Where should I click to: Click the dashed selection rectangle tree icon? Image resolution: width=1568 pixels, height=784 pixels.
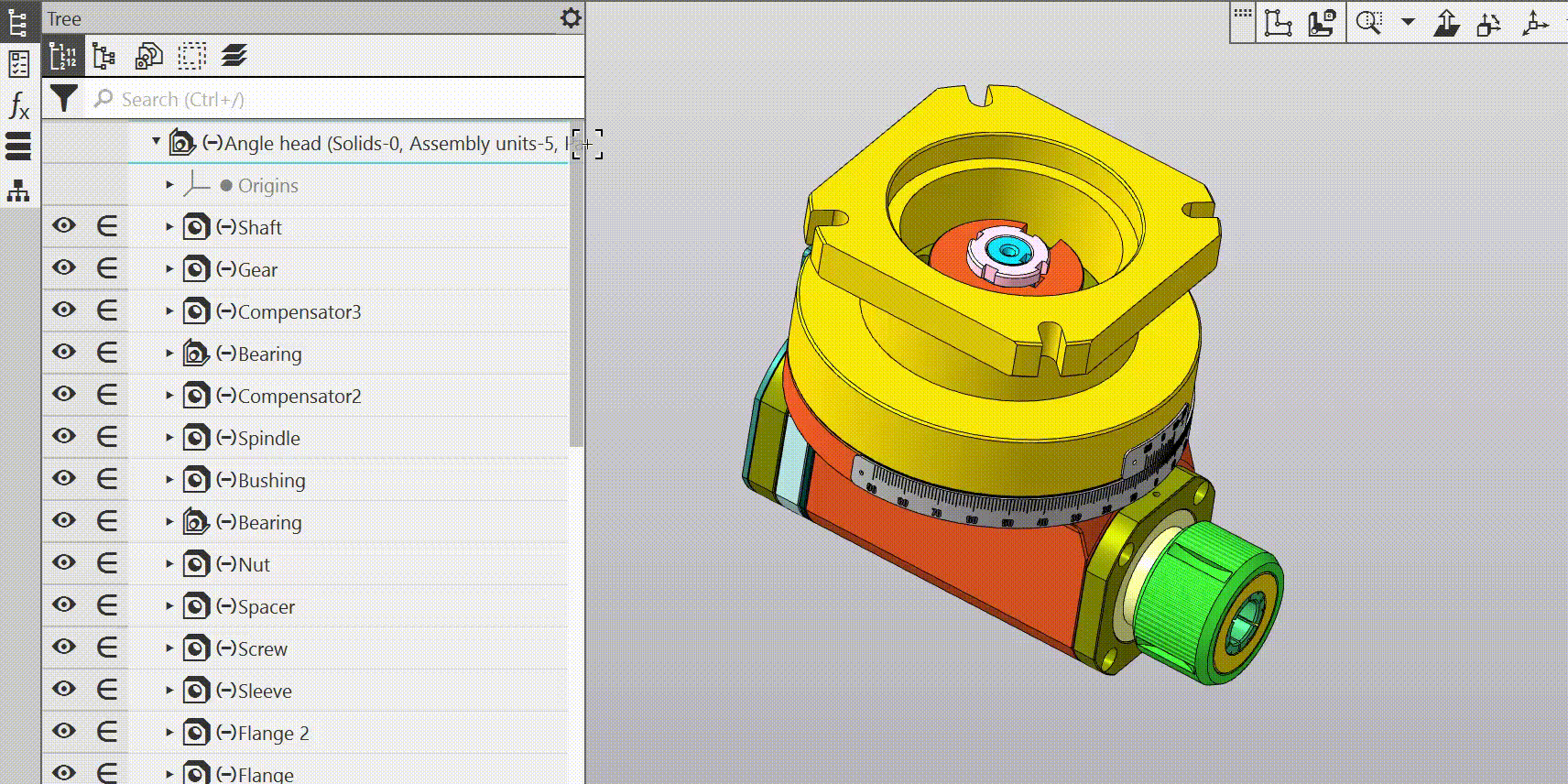(191, 56)
